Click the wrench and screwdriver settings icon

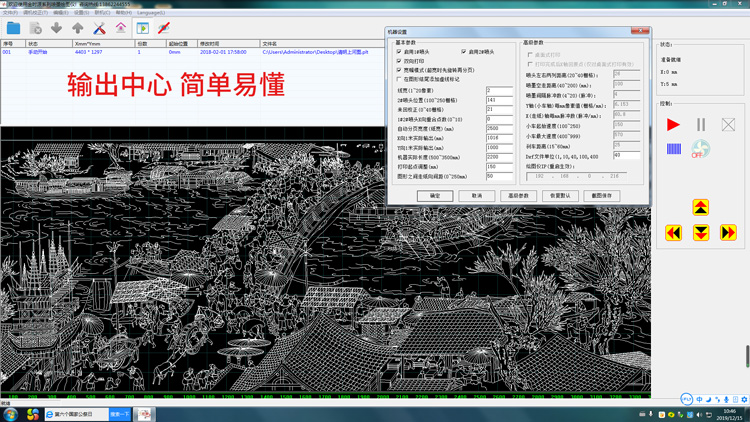[x=99, y=28]
